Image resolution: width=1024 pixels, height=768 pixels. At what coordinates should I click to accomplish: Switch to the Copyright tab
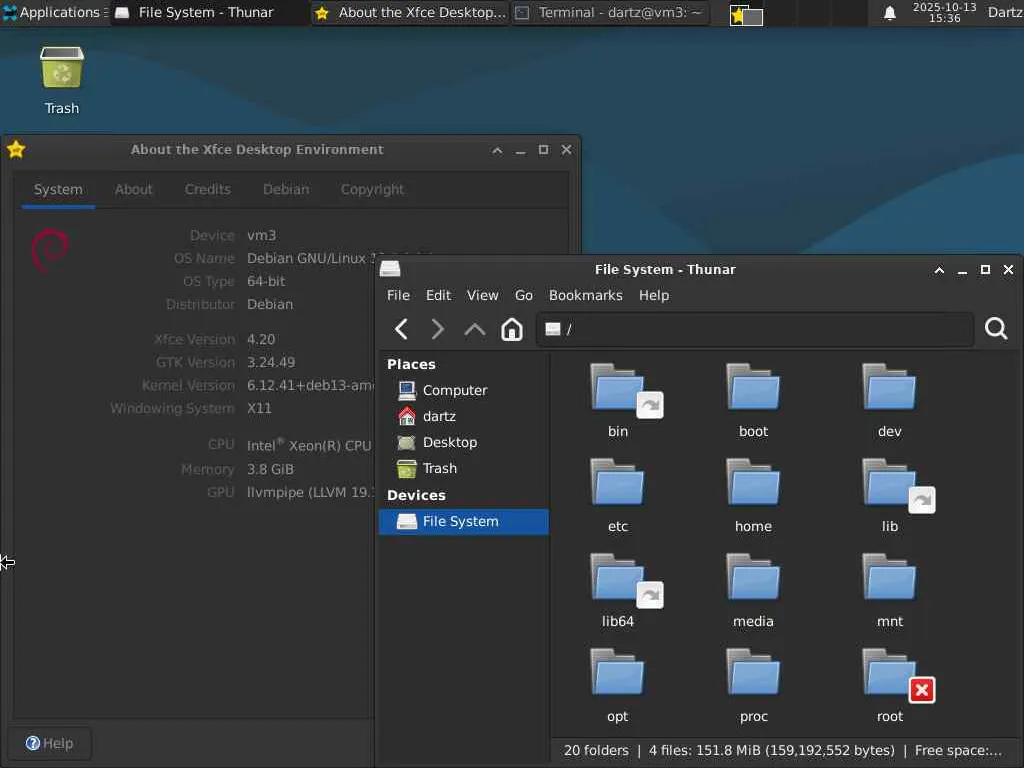coord(372,189)
